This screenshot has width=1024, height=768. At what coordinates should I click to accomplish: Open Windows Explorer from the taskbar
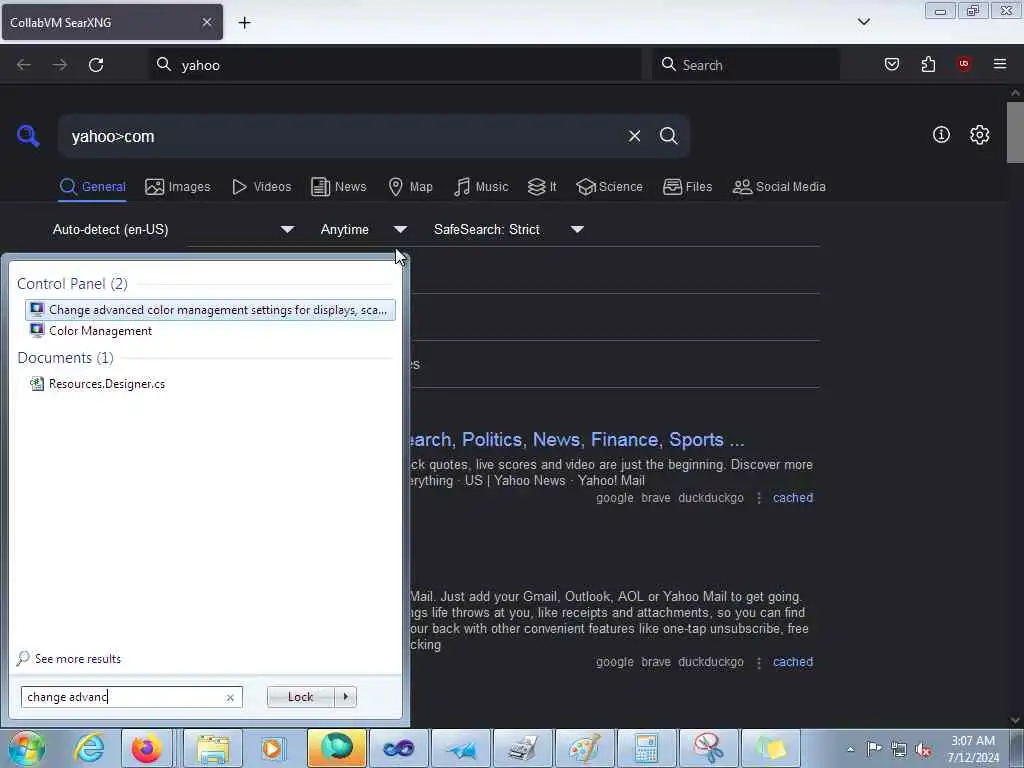[213, 748]
